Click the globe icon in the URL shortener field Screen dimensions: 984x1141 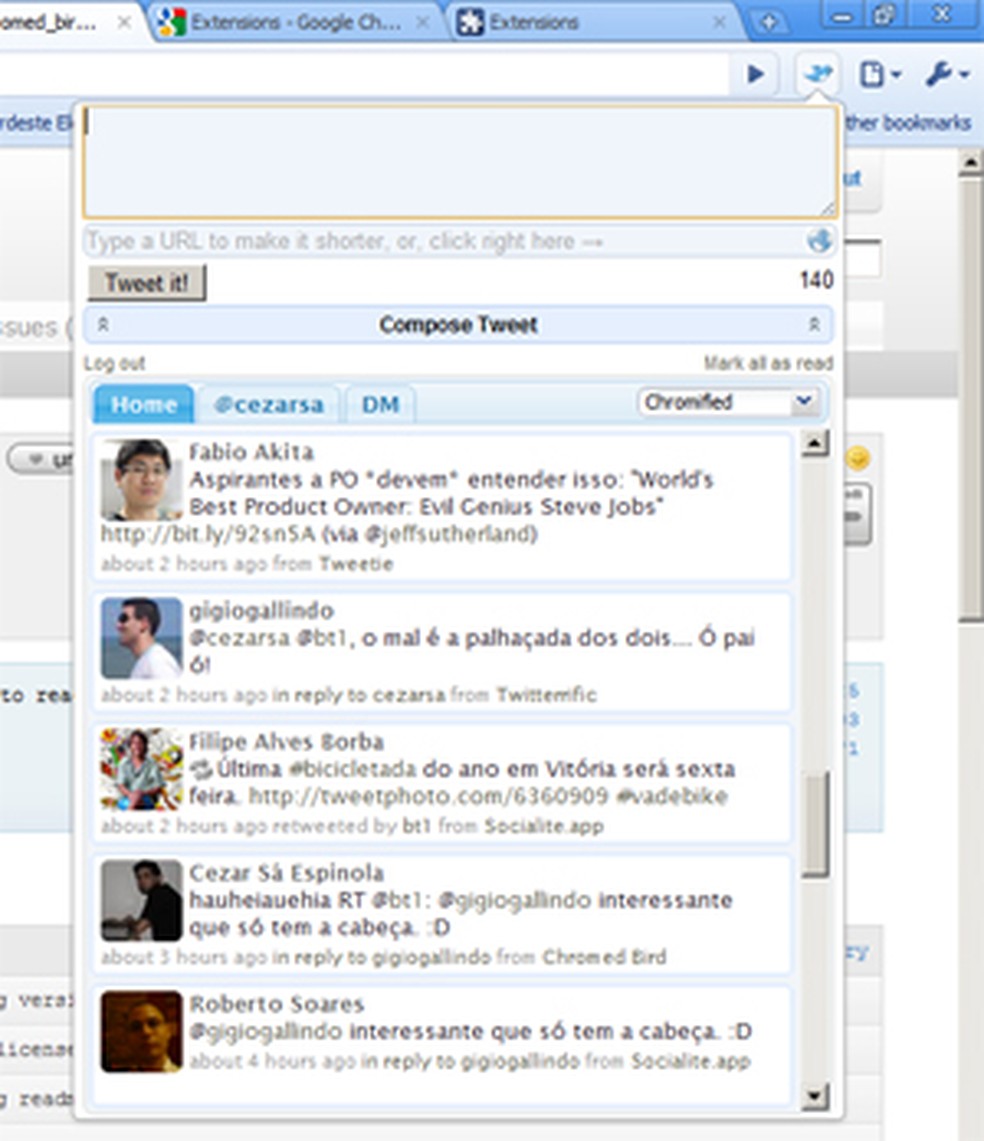(x=820, y=241)
